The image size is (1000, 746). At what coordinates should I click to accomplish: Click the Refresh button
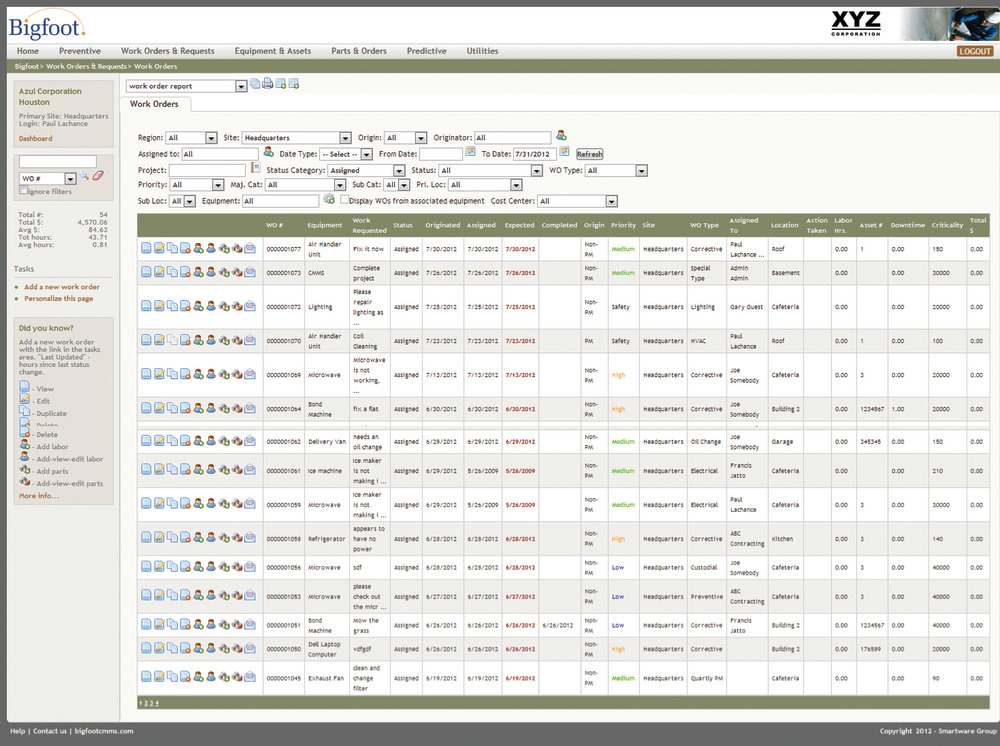click(589, 154)
